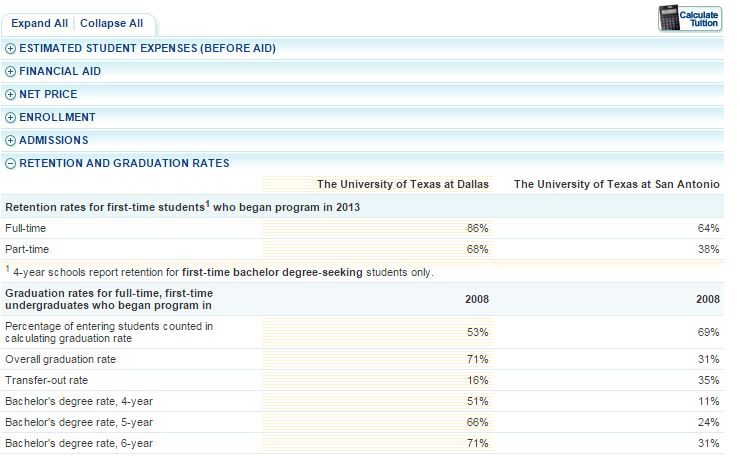
Task: Click San Antonio transfer-out rate 35%
Action: (x=708, y=381)
